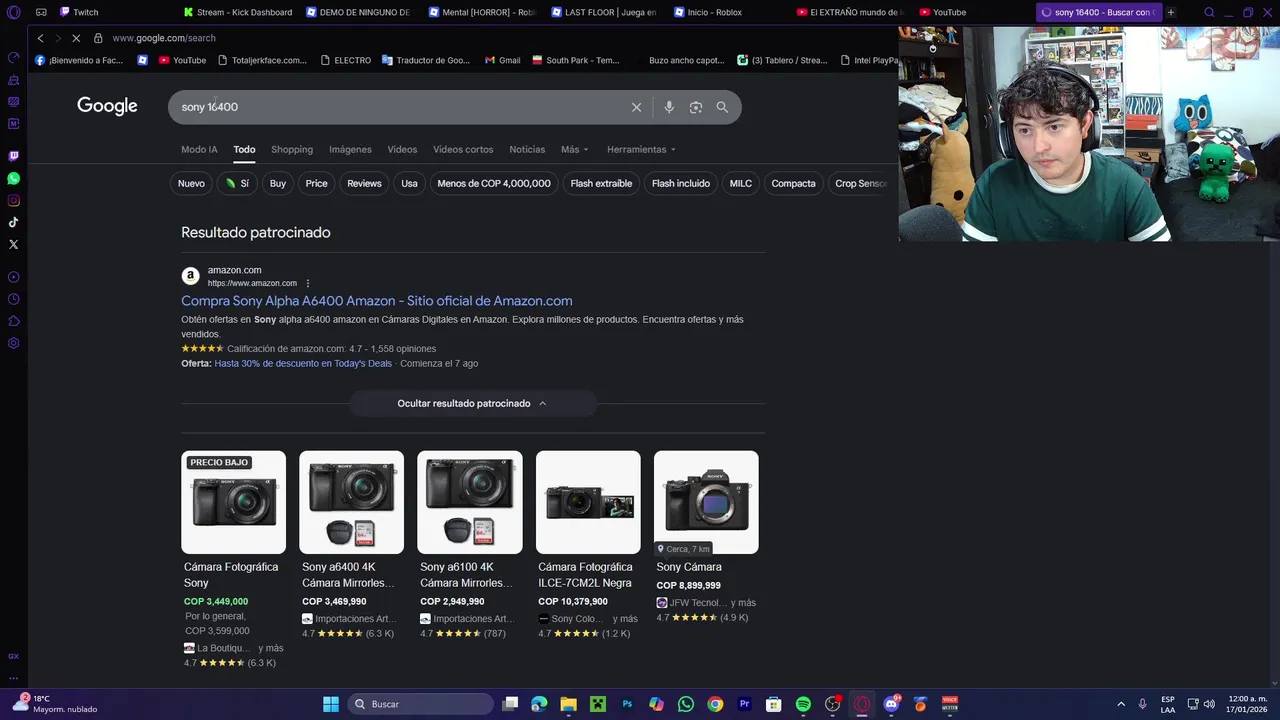Open tab search in the title bar
Image resolution: width=1280 pixels, height=720 pixels.
1209,13
